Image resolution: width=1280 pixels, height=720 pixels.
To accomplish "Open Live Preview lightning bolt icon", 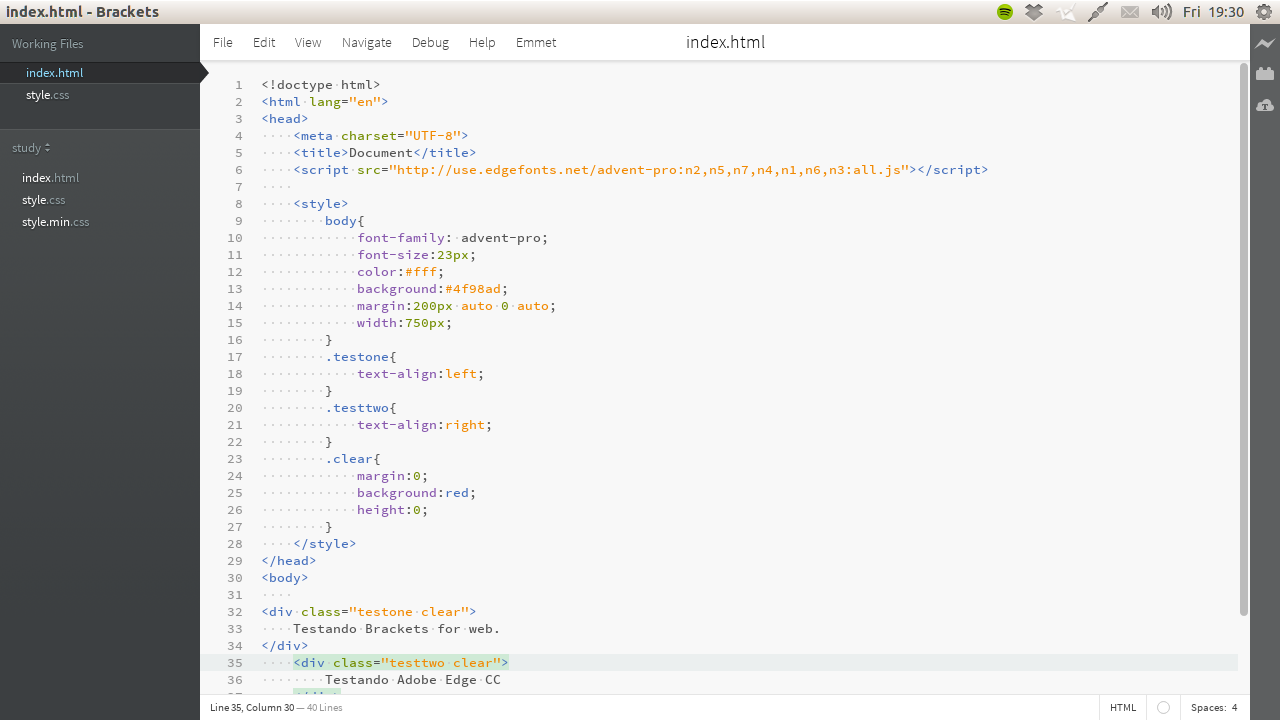I will tap(1265, 43).
